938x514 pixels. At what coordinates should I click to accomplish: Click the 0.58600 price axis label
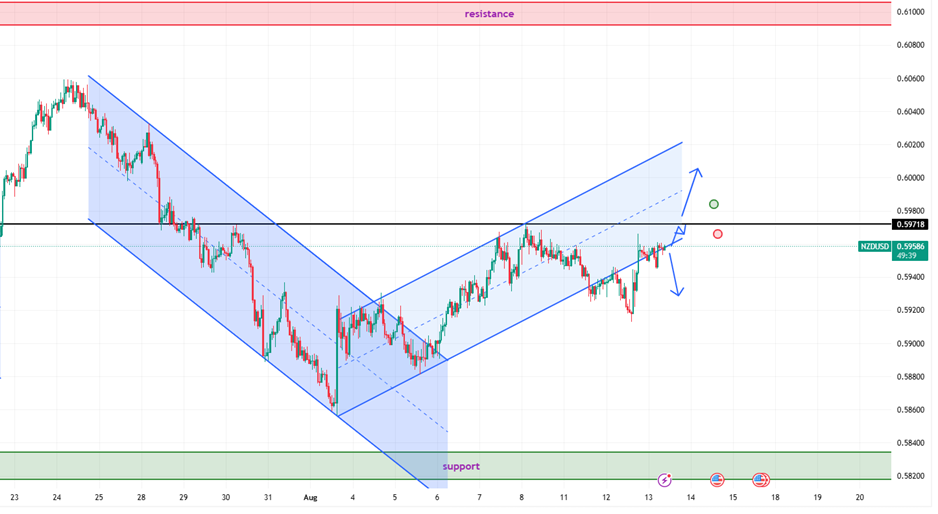click(x=910, y=410)
